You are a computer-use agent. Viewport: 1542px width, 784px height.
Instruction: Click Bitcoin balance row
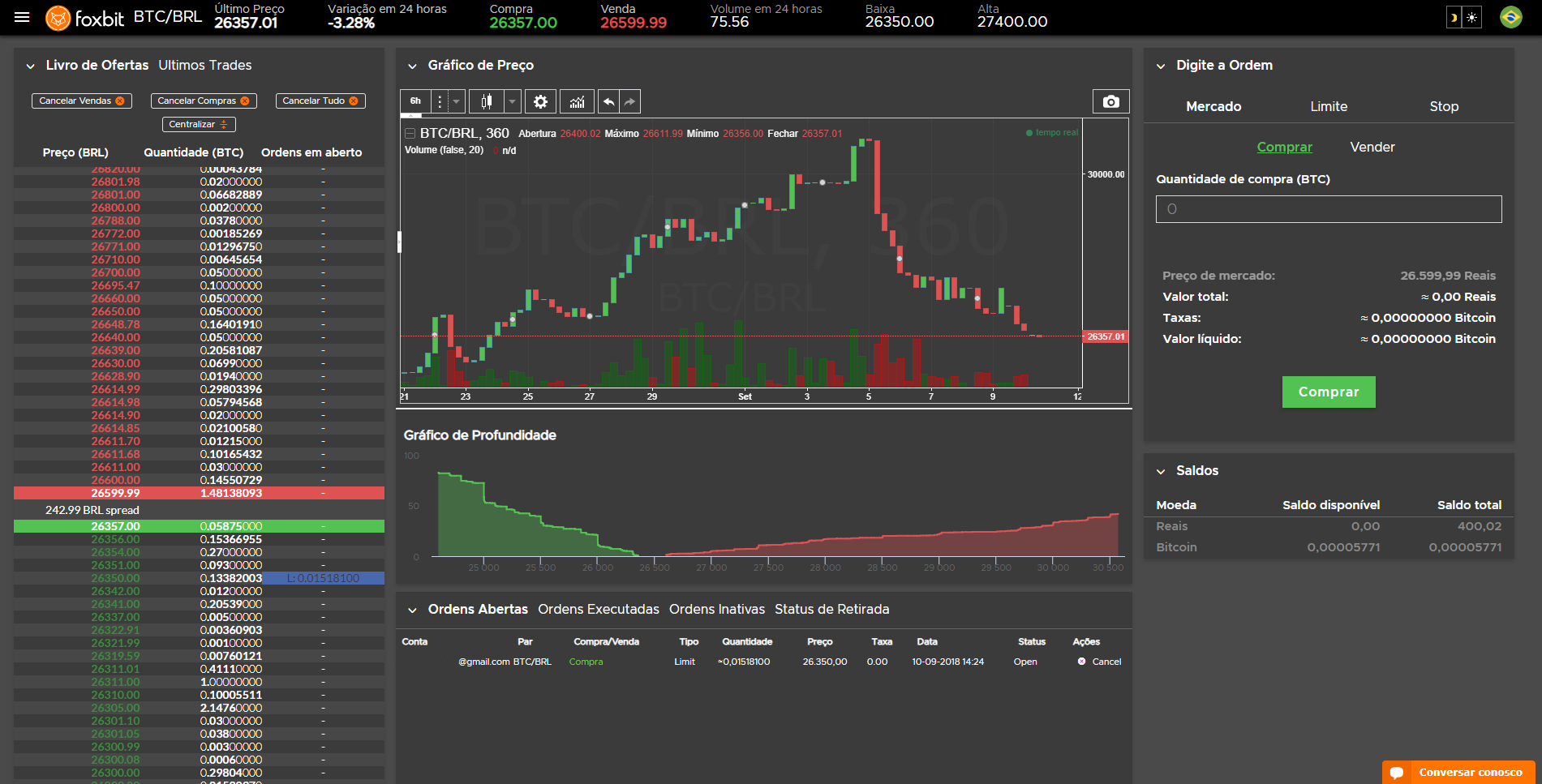(x=1329, y=547)
